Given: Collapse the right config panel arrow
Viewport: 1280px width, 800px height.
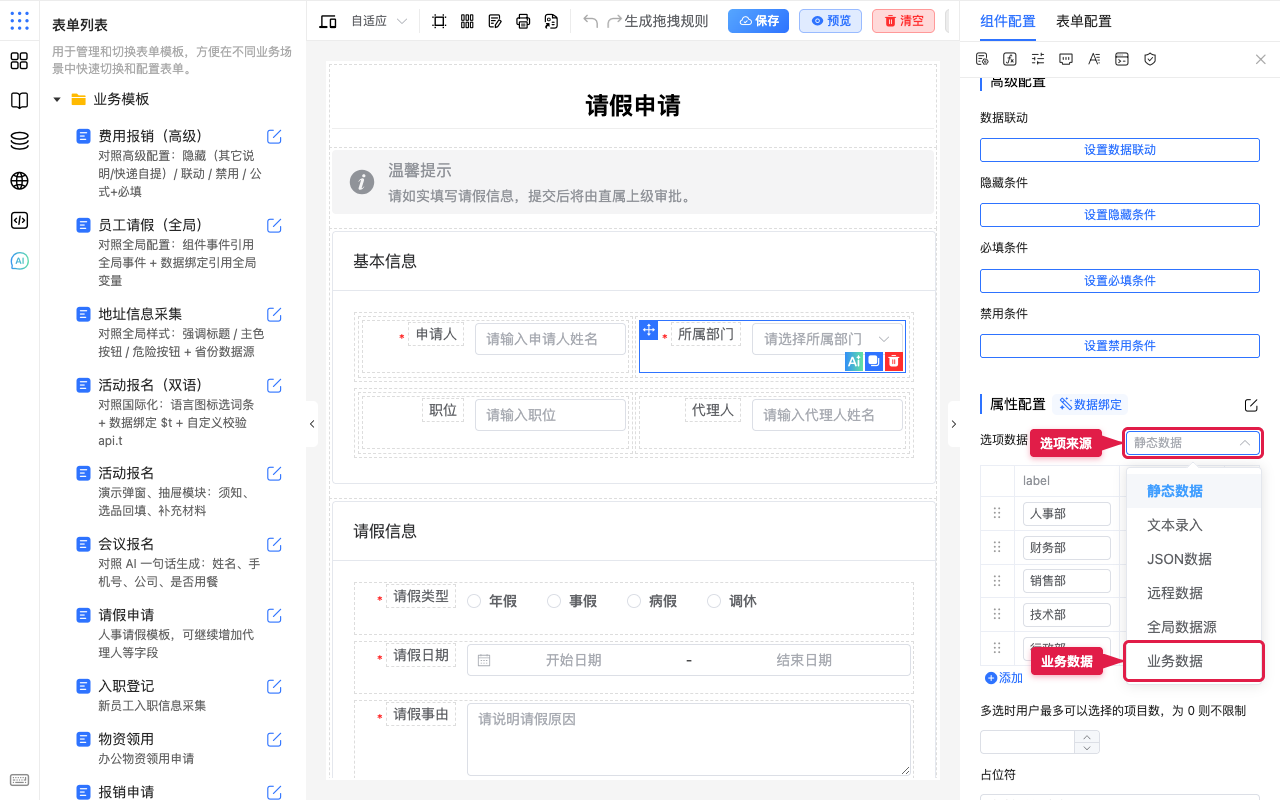Looking at the screenshot, I should point(953,424).
